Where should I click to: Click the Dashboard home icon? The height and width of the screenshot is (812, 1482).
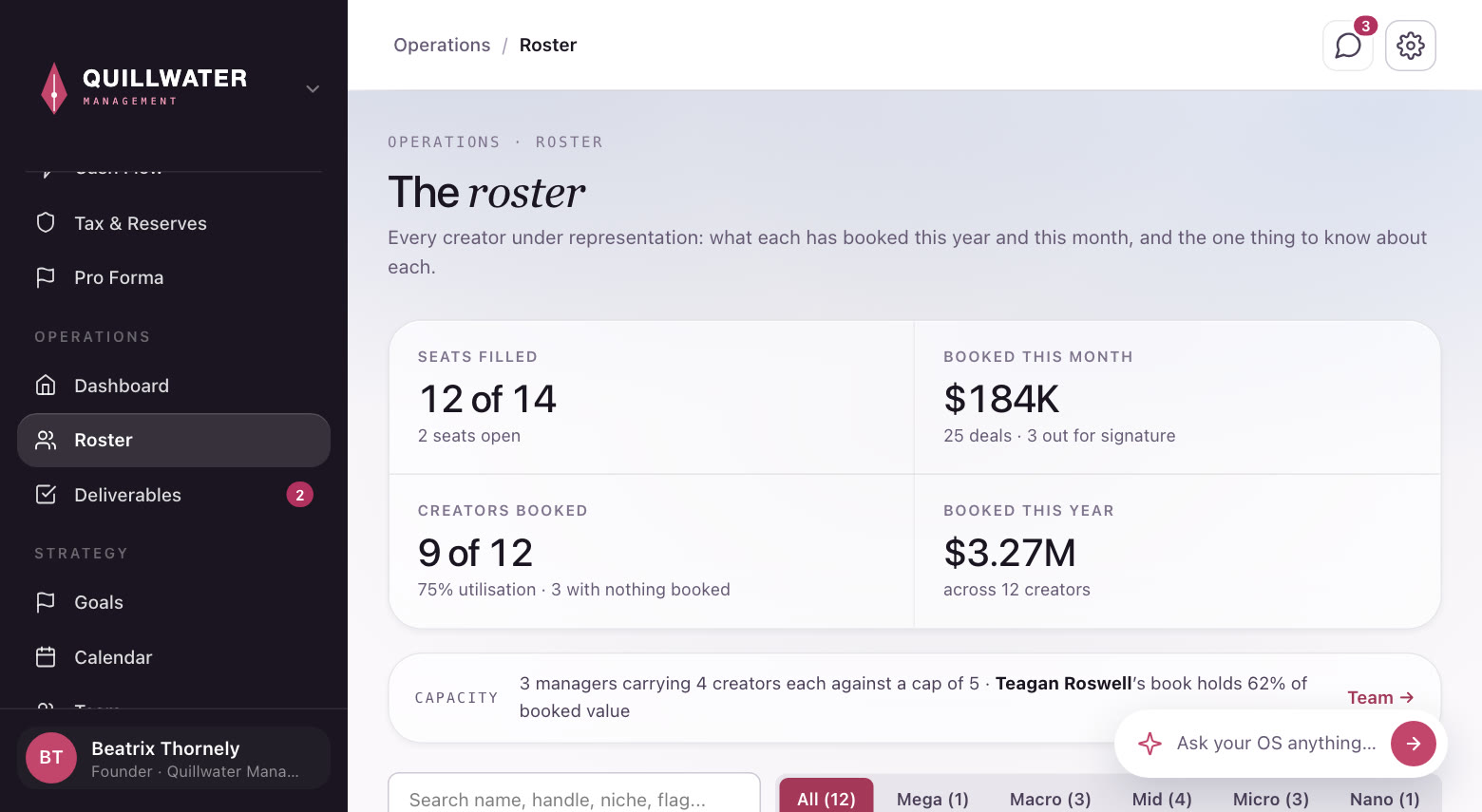46,386
